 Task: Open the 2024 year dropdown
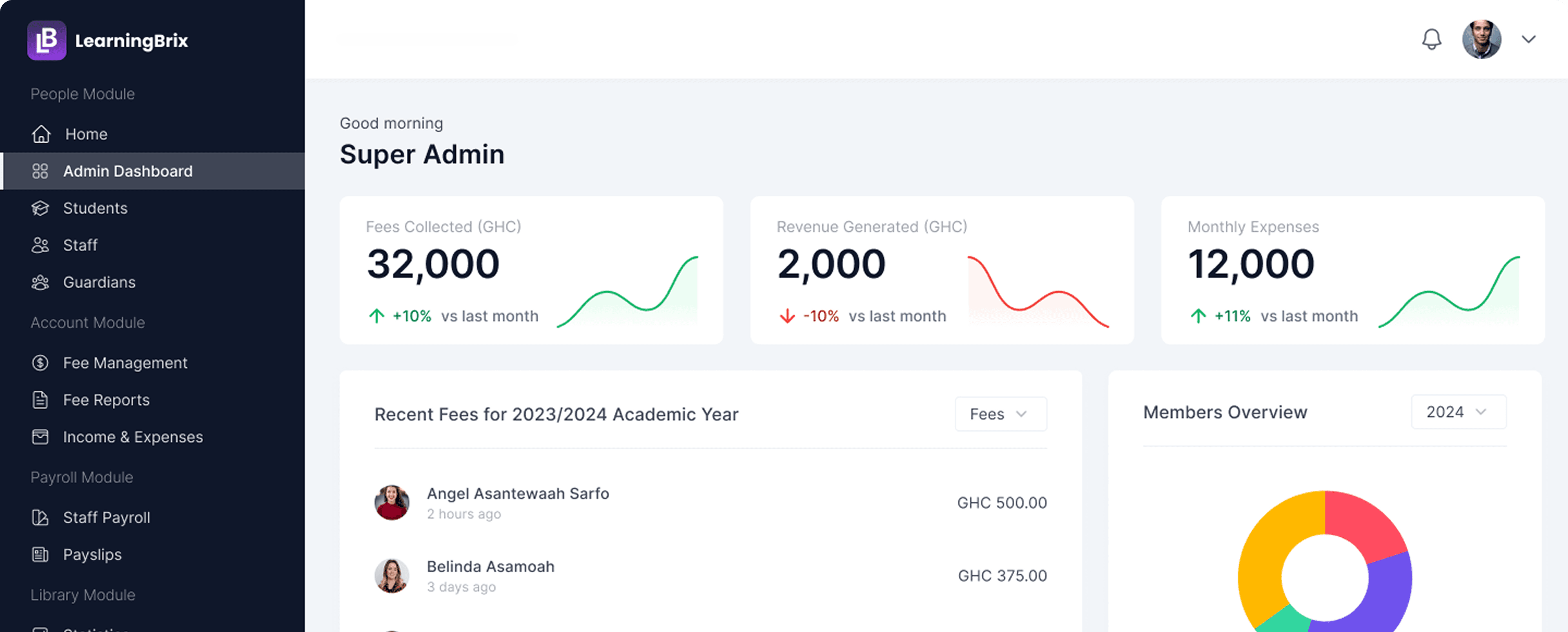[x=1458, y=412]
